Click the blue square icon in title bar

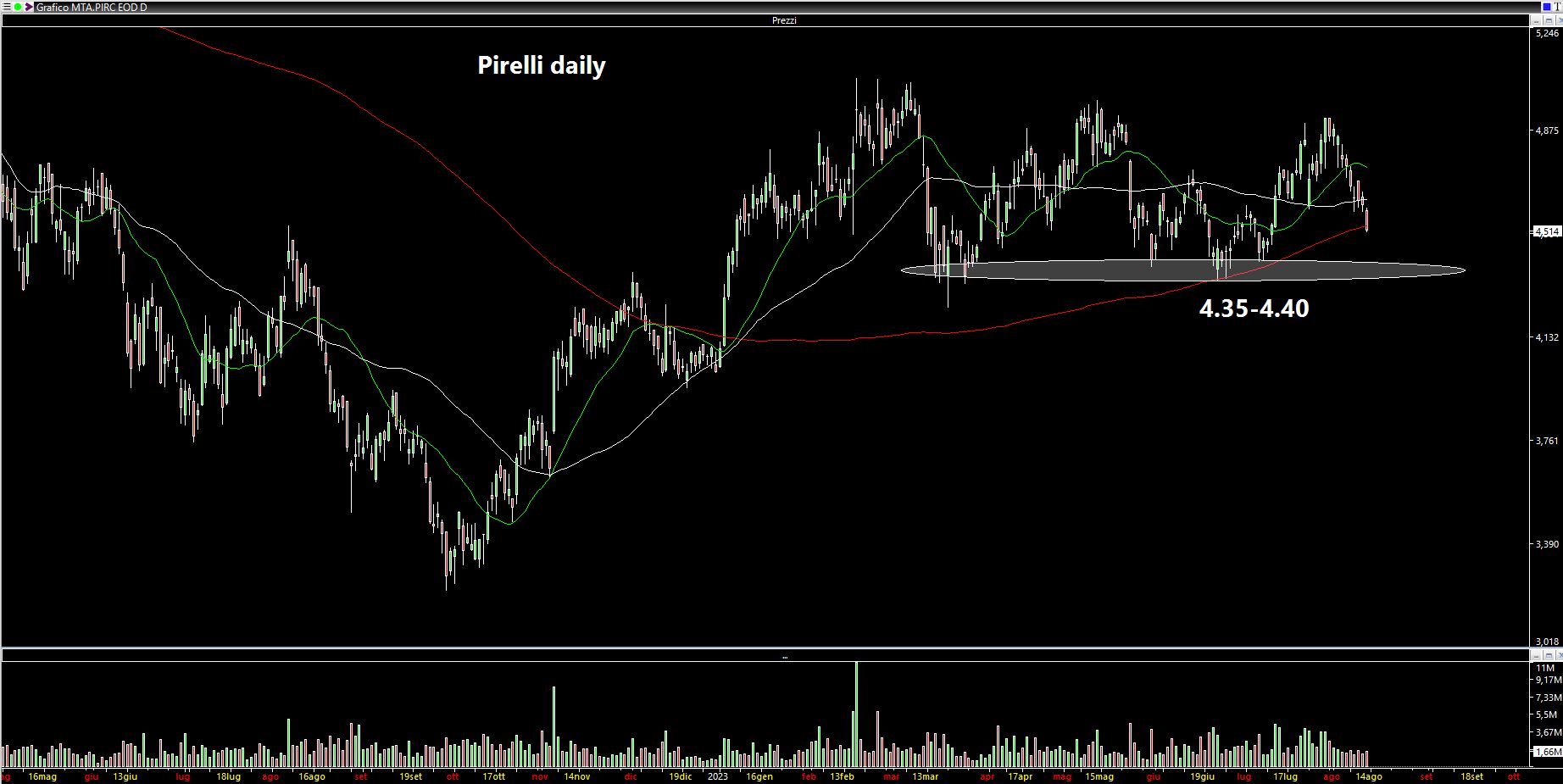tap(1545, 7)
